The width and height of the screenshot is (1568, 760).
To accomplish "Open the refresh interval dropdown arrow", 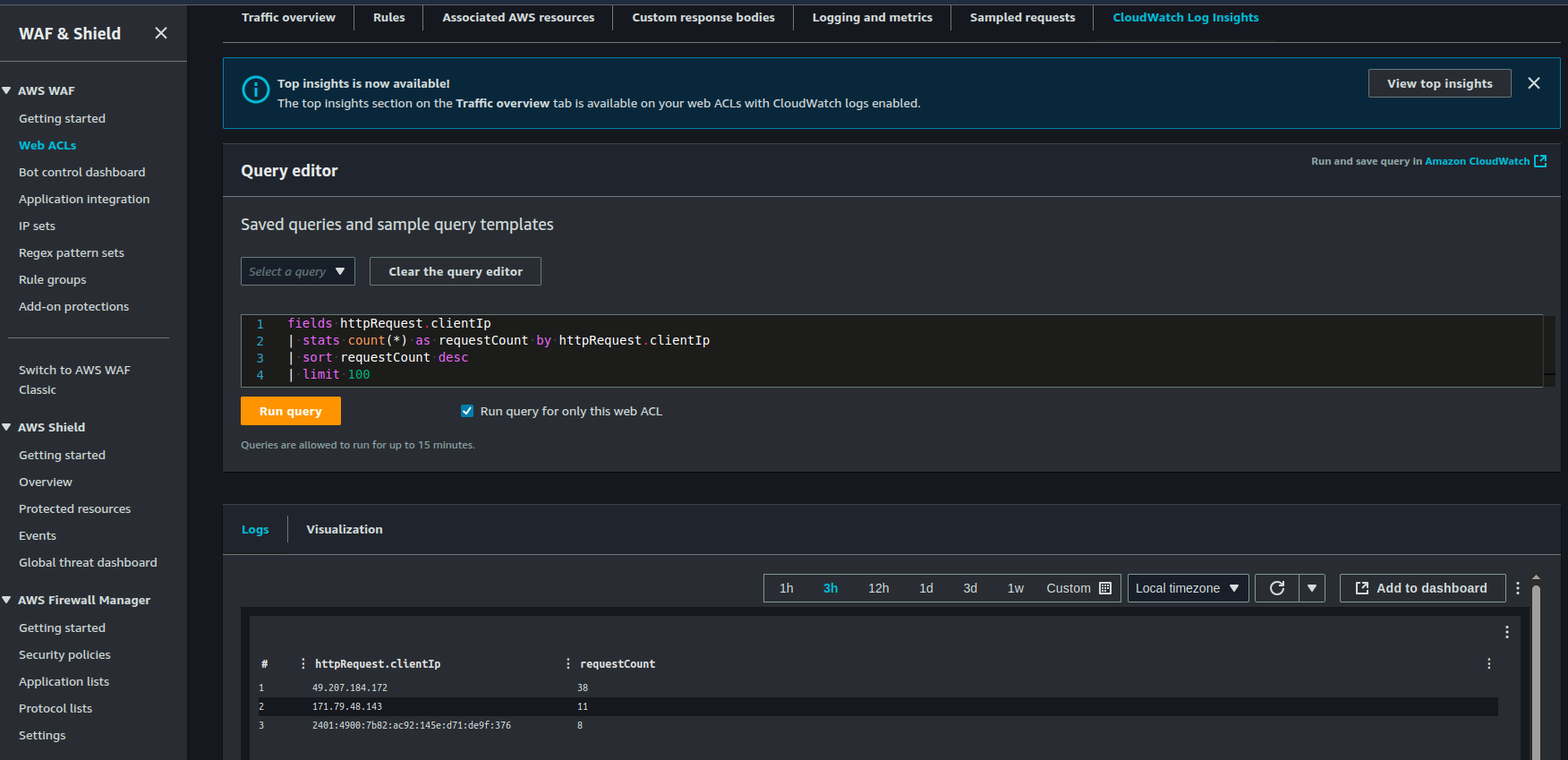I will click(x=1312, y=588).
